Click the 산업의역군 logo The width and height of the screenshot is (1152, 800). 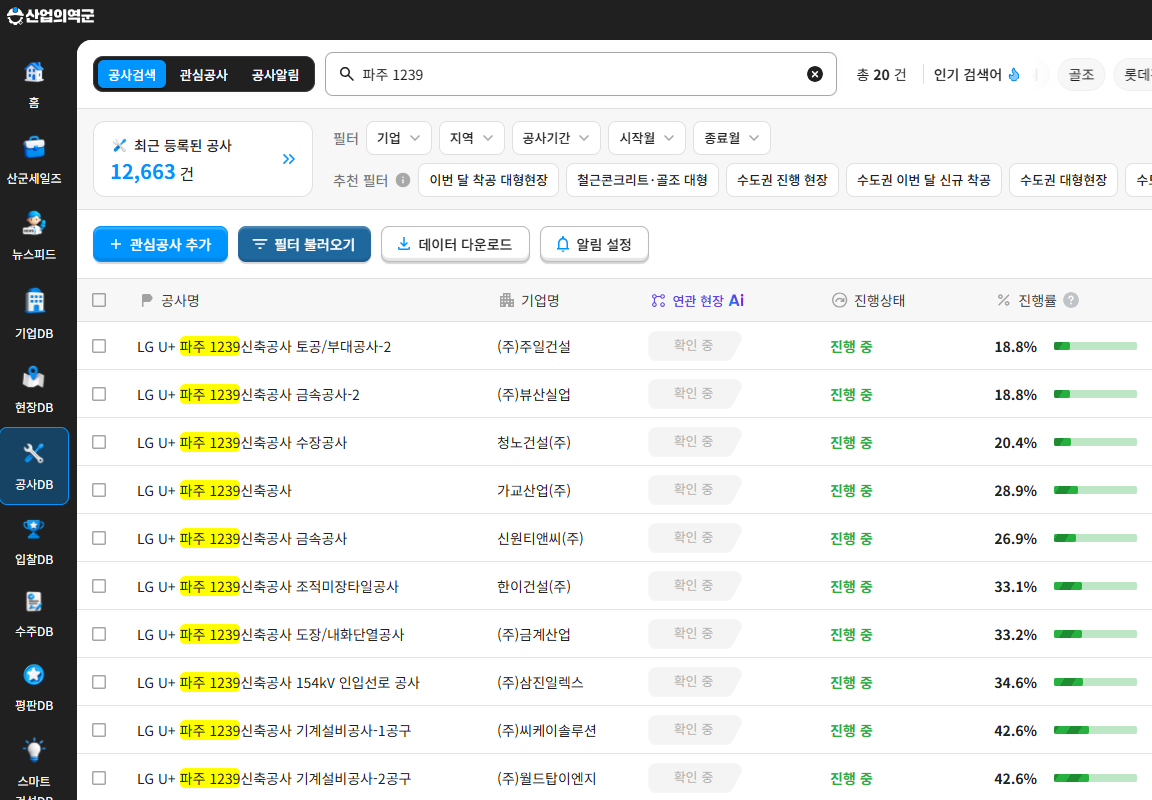tap(50, 15)
